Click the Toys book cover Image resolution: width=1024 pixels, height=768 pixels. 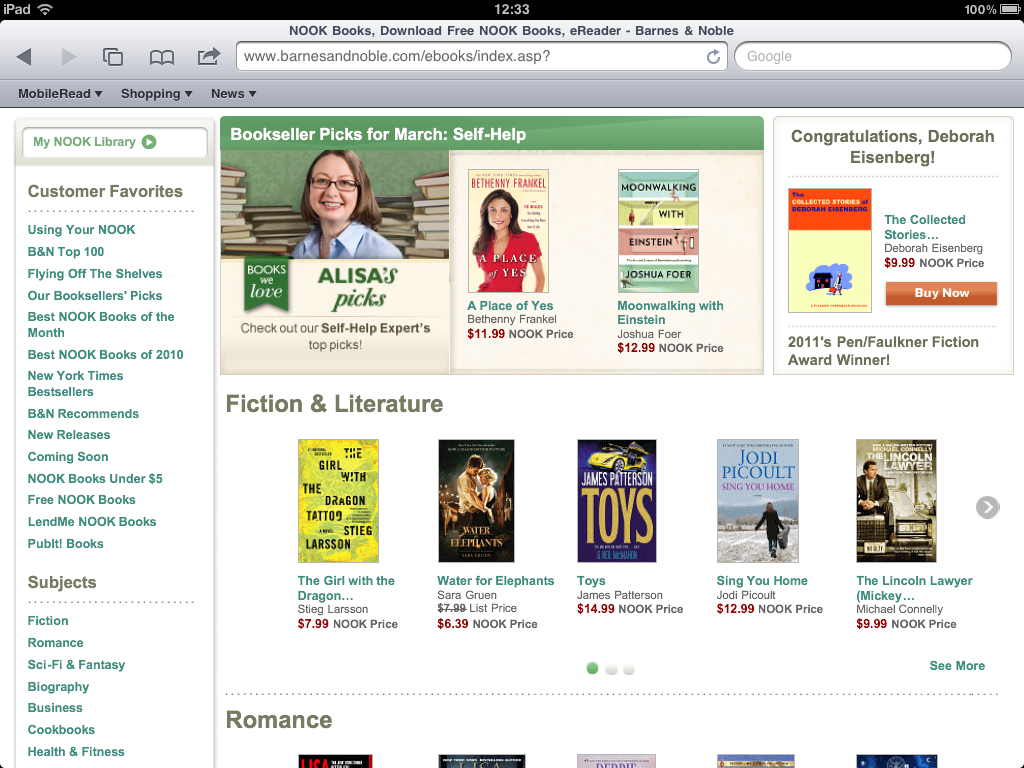tap(616, 501)
